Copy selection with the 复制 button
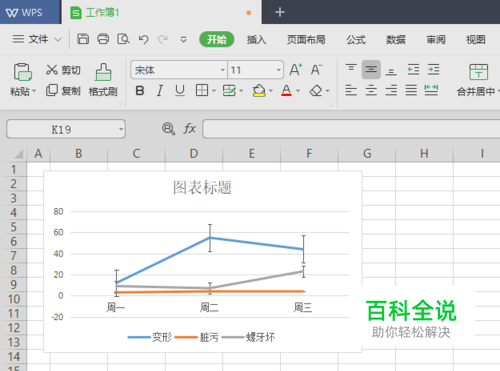 [x=63, y=90]
